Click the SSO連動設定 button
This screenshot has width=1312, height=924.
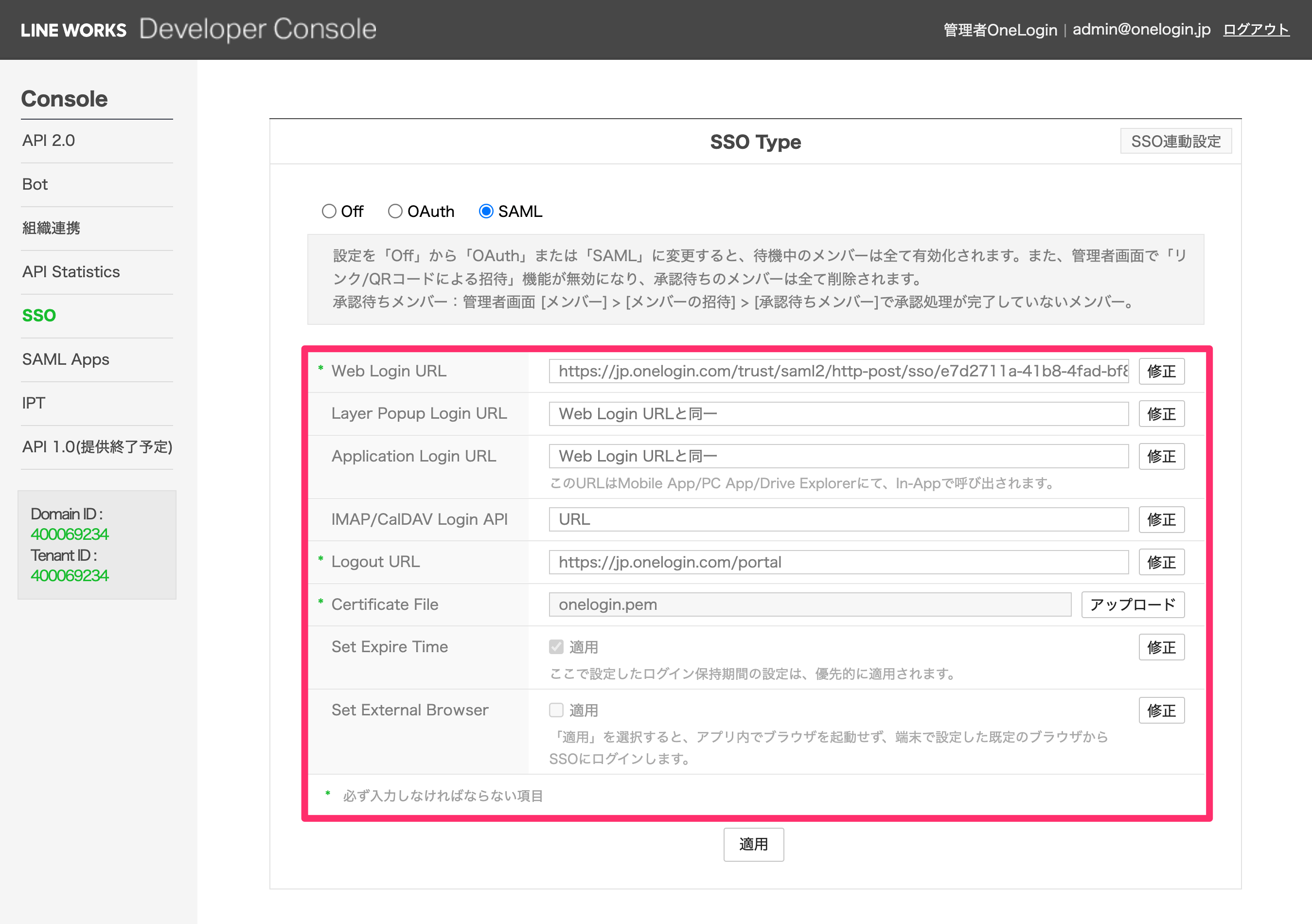[1175, 141]
